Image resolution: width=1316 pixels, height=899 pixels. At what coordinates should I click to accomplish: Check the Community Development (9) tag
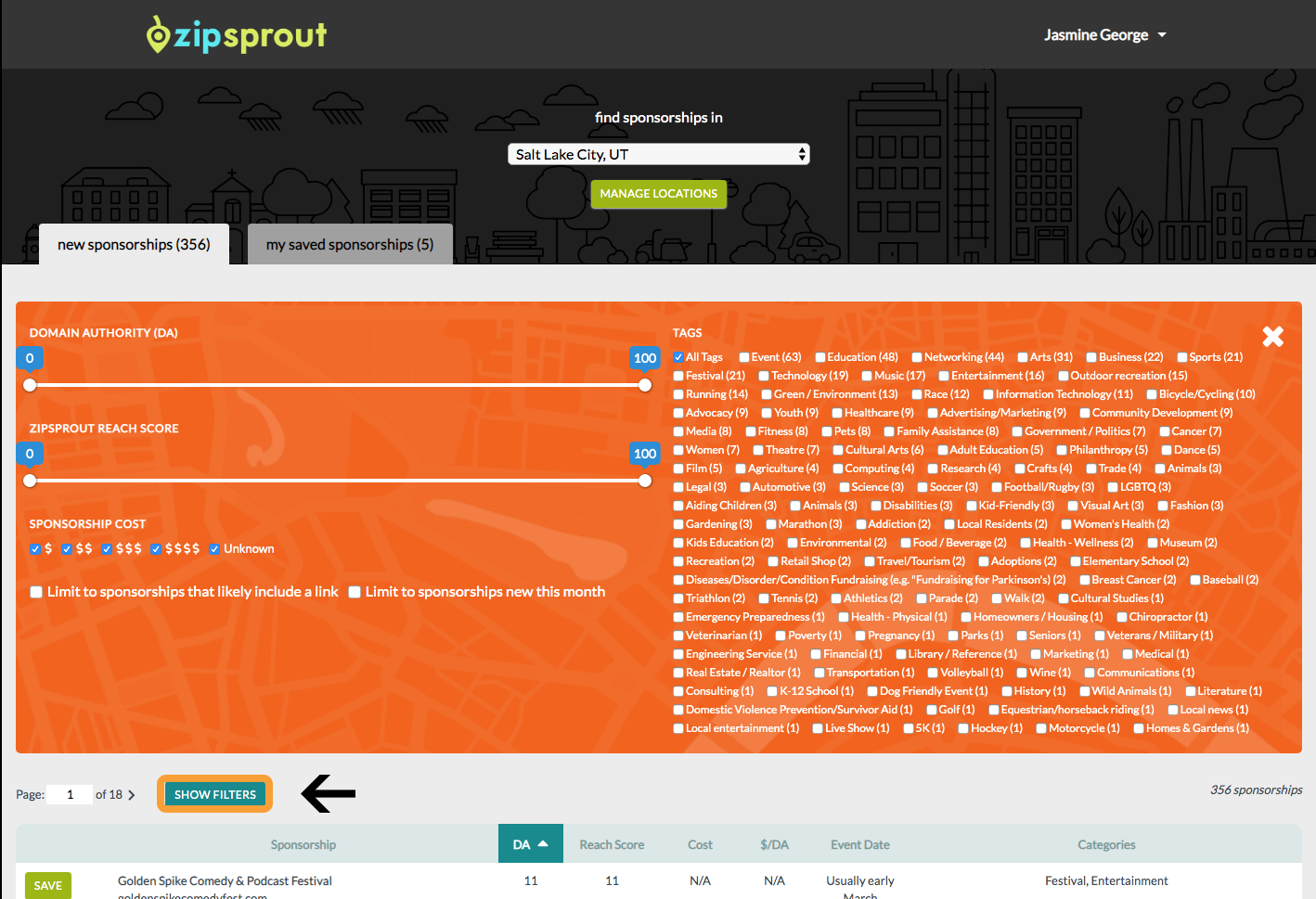coord(1085,413)
